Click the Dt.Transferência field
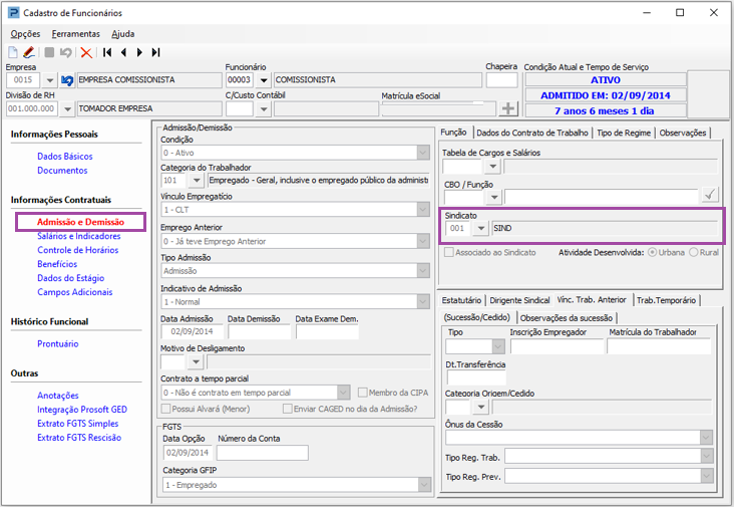The width and height of the screenshot is (734, 507). (477, 377)
